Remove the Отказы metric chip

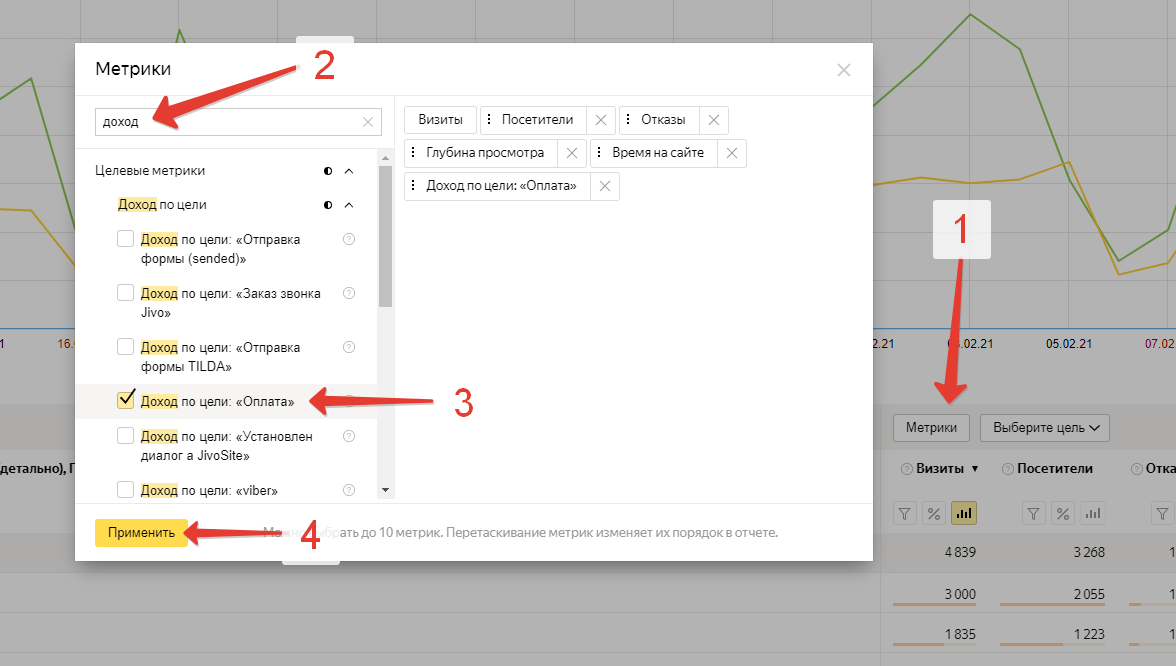coord(714,120)
